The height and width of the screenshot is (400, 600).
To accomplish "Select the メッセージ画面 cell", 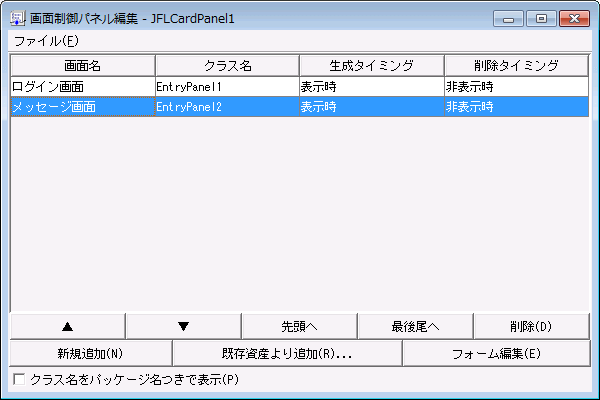I will point(83,106).
